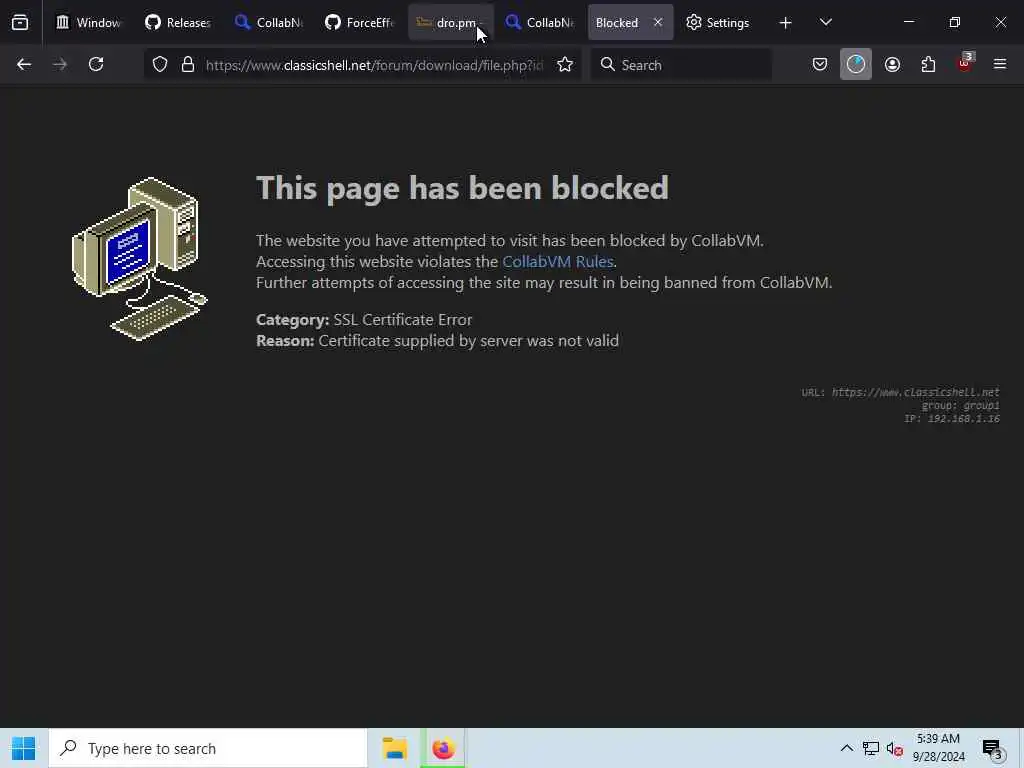Switch to the Window tab with the archive icon
This screenshot has height=768, width=1024.
[88, 22]
